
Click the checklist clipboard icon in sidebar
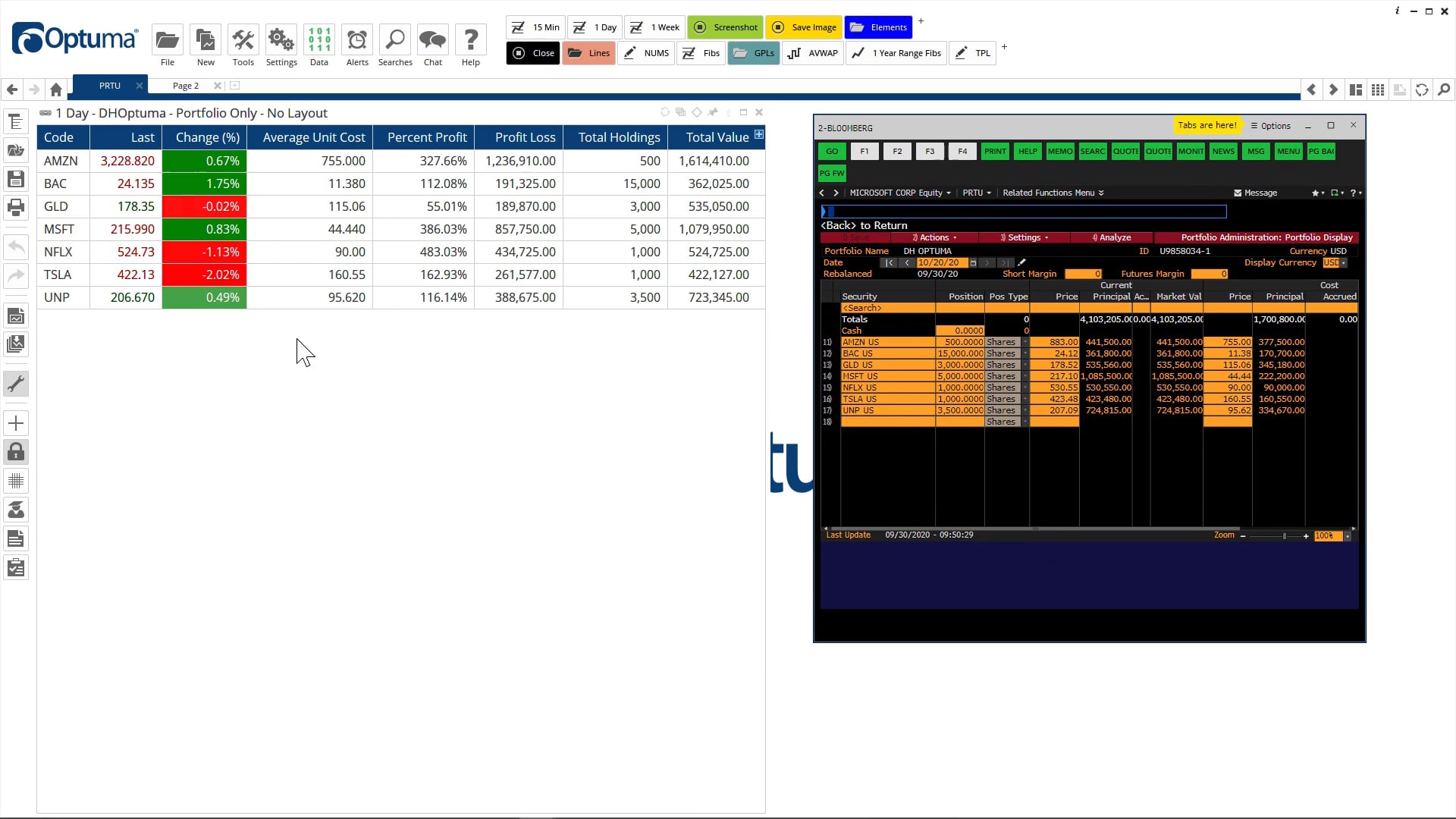tap(16, 567)
